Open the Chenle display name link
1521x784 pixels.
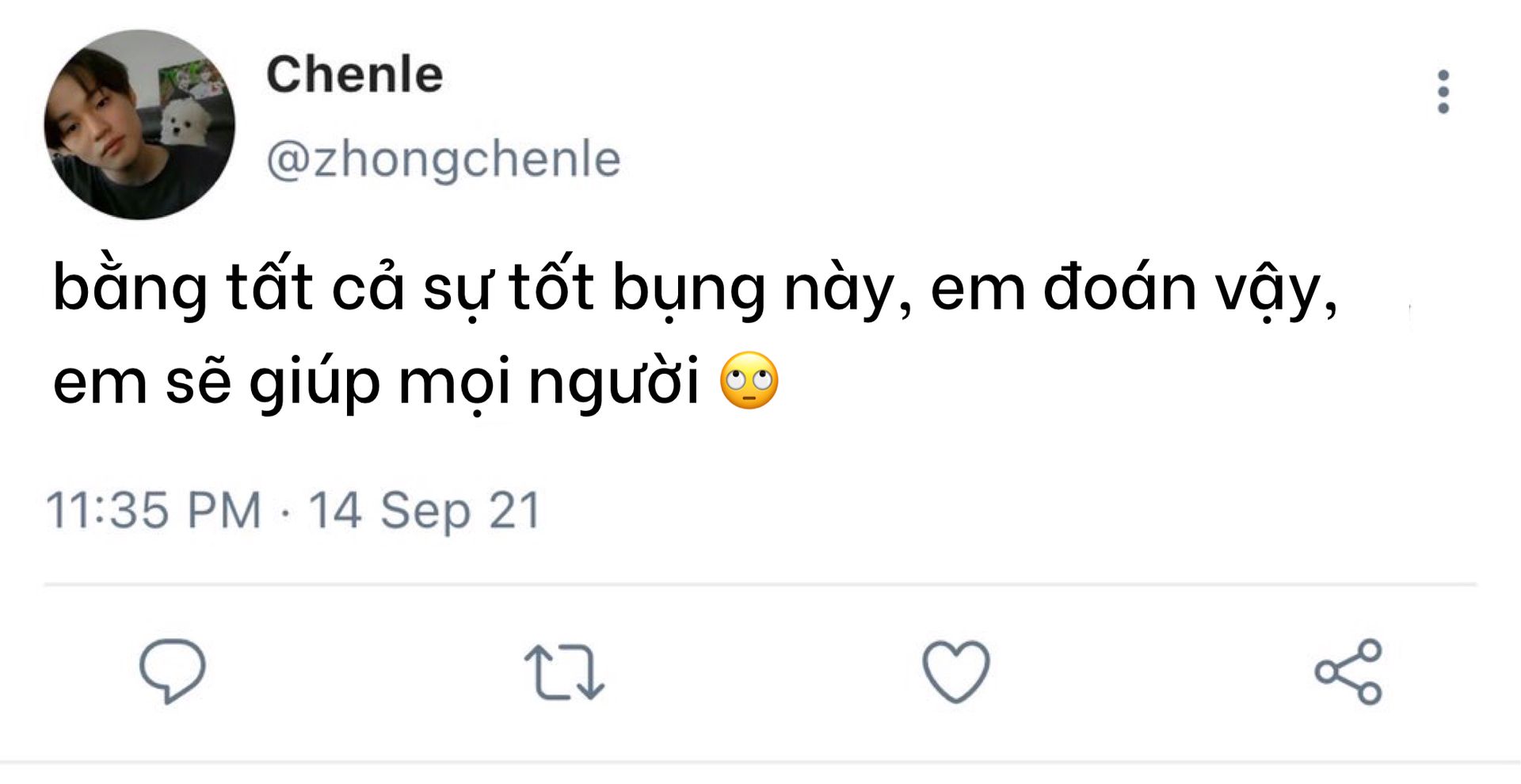[354, 74]
